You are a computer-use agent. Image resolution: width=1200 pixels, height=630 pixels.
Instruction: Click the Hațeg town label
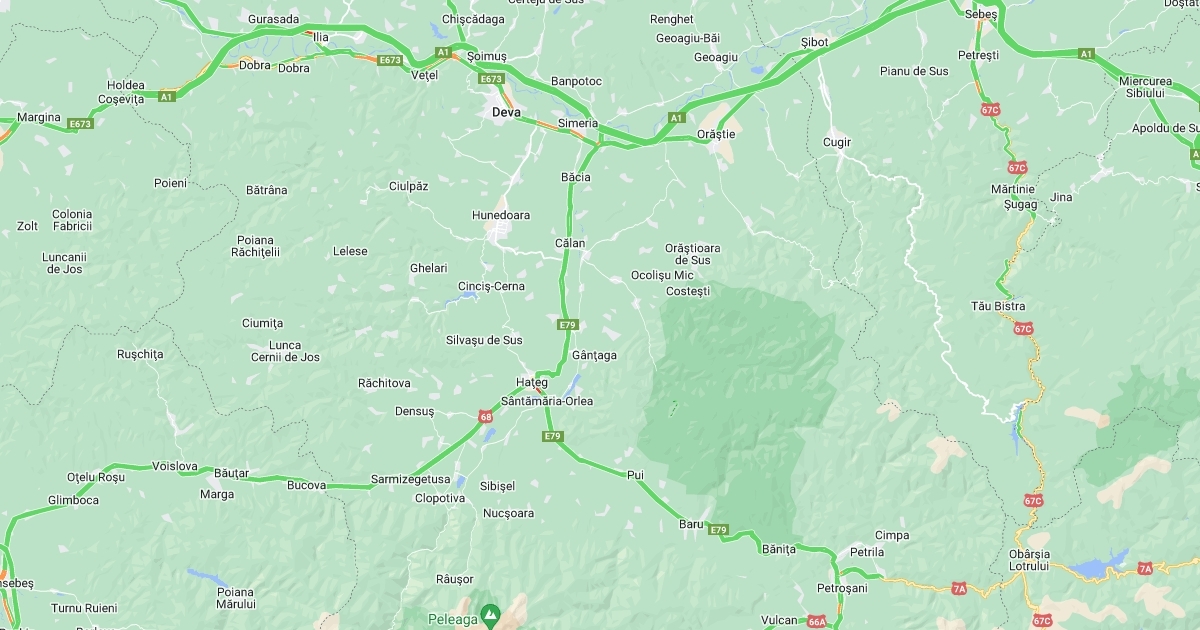click(x=531, y=383)
